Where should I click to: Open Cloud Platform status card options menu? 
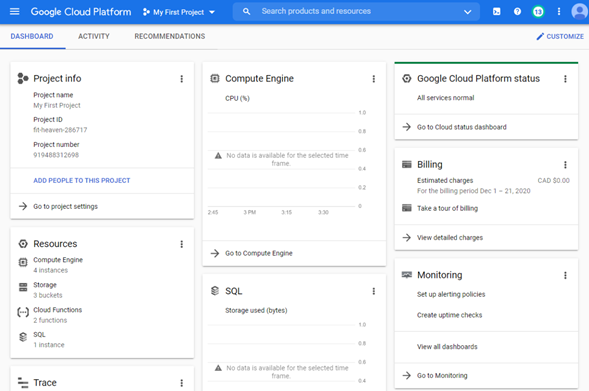click(x=565, y=79)
